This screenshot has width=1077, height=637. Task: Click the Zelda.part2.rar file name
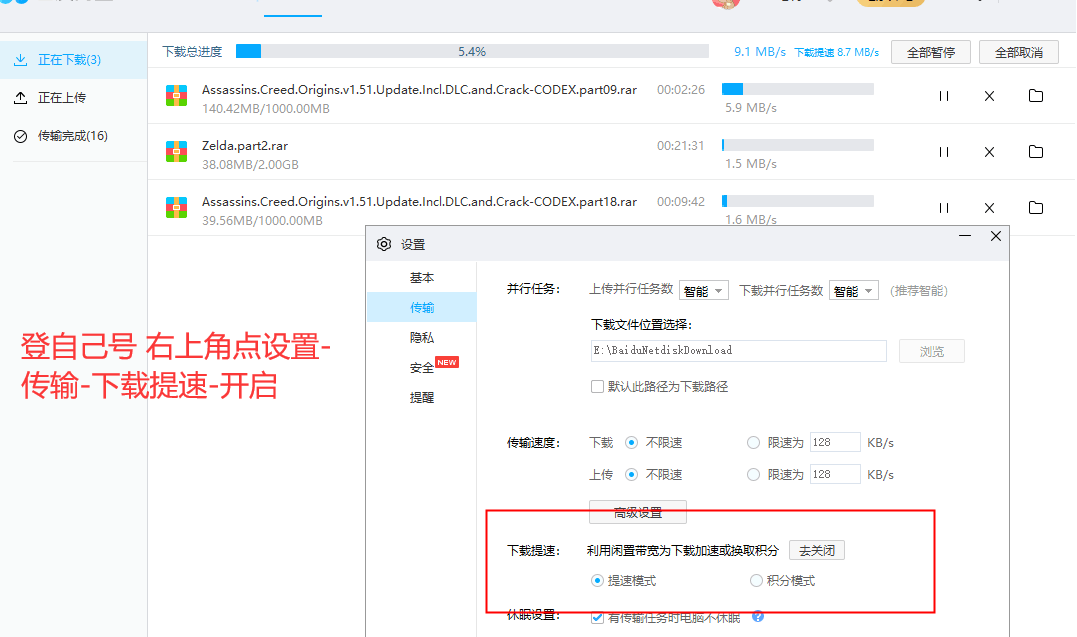click(x=245, y=146)
